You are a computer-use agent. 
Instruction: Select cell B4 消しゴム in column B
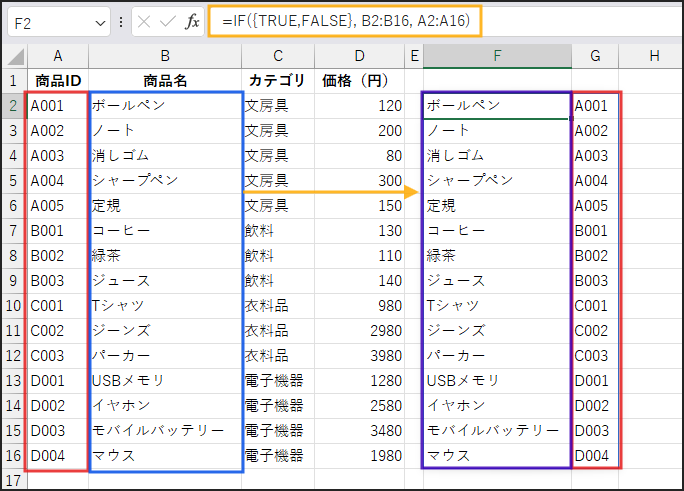(165, 156)
